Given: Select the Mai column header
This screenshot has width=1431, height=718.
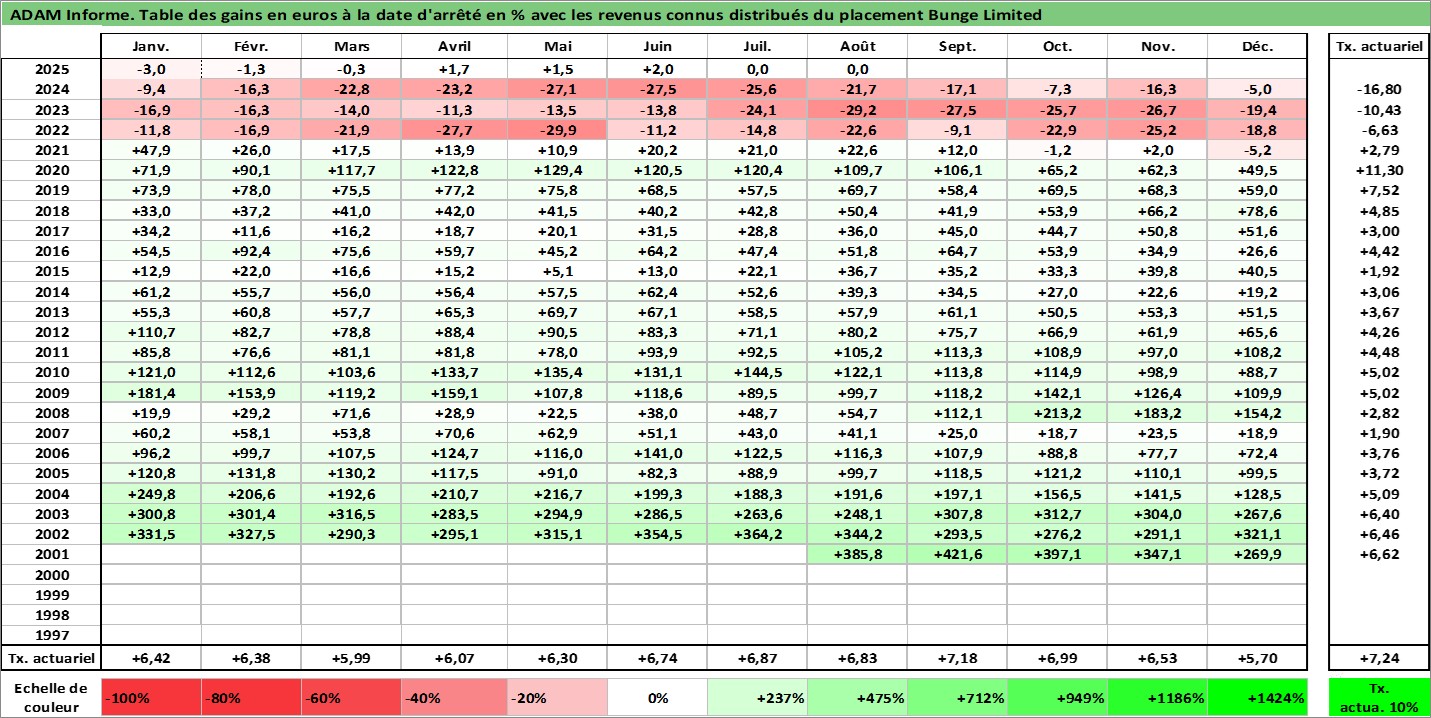Looking at the screenshot, I should tap(557, 47).
